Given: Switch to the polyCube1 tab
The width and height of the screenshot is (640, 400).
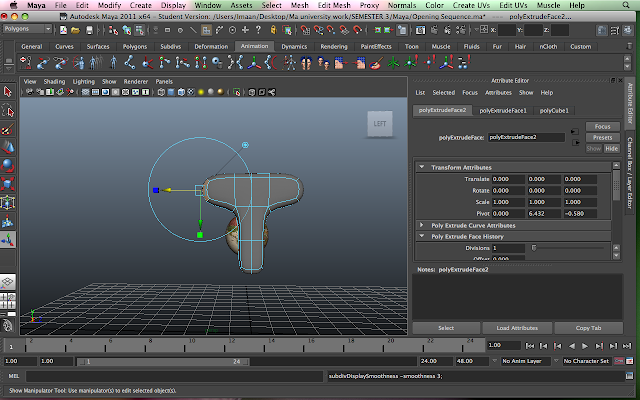Looking at the screenshot, I should [555, 110].
